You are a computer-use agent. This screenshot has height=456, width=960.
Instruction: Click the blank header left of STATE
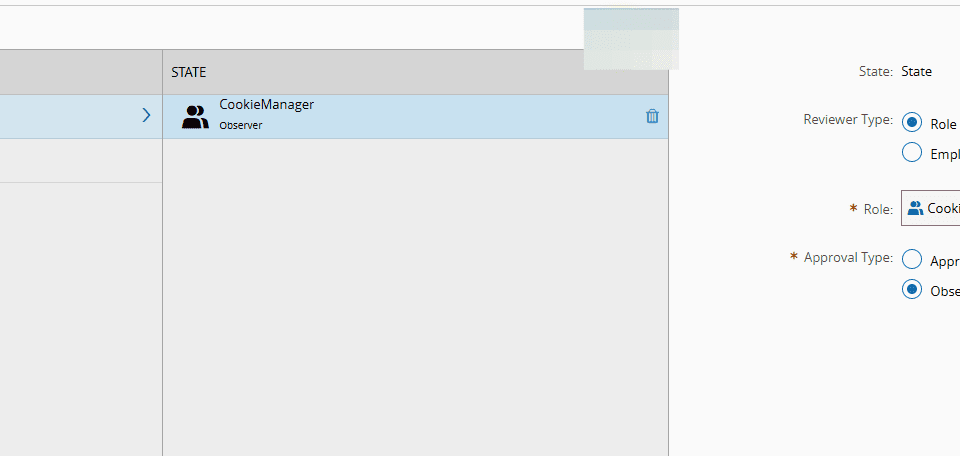[x=80, y=73]
